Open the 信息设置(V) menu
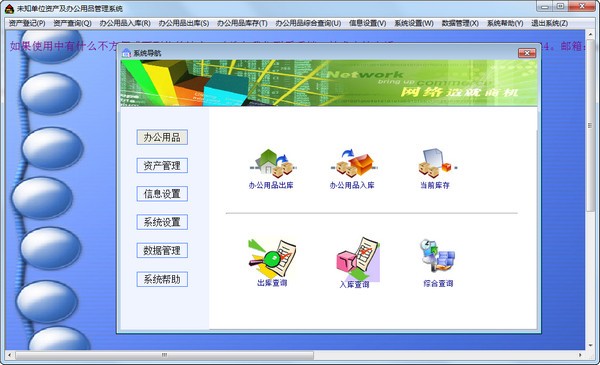Viewport: 600px width, 365px height. [367, 23]
